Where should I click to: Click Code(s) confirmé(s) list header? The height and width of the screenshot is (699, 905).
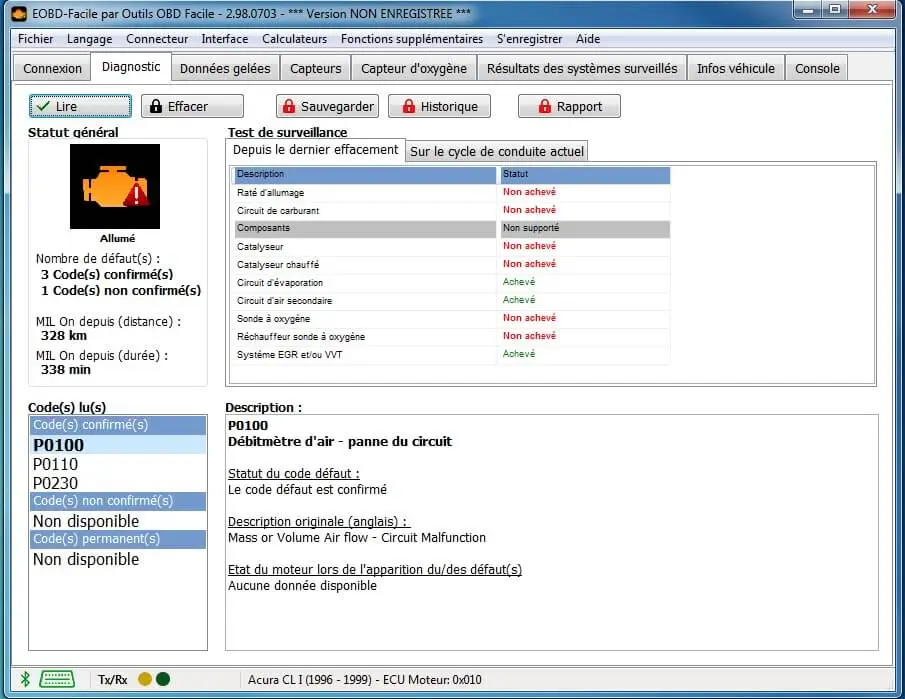pos(118,425)
